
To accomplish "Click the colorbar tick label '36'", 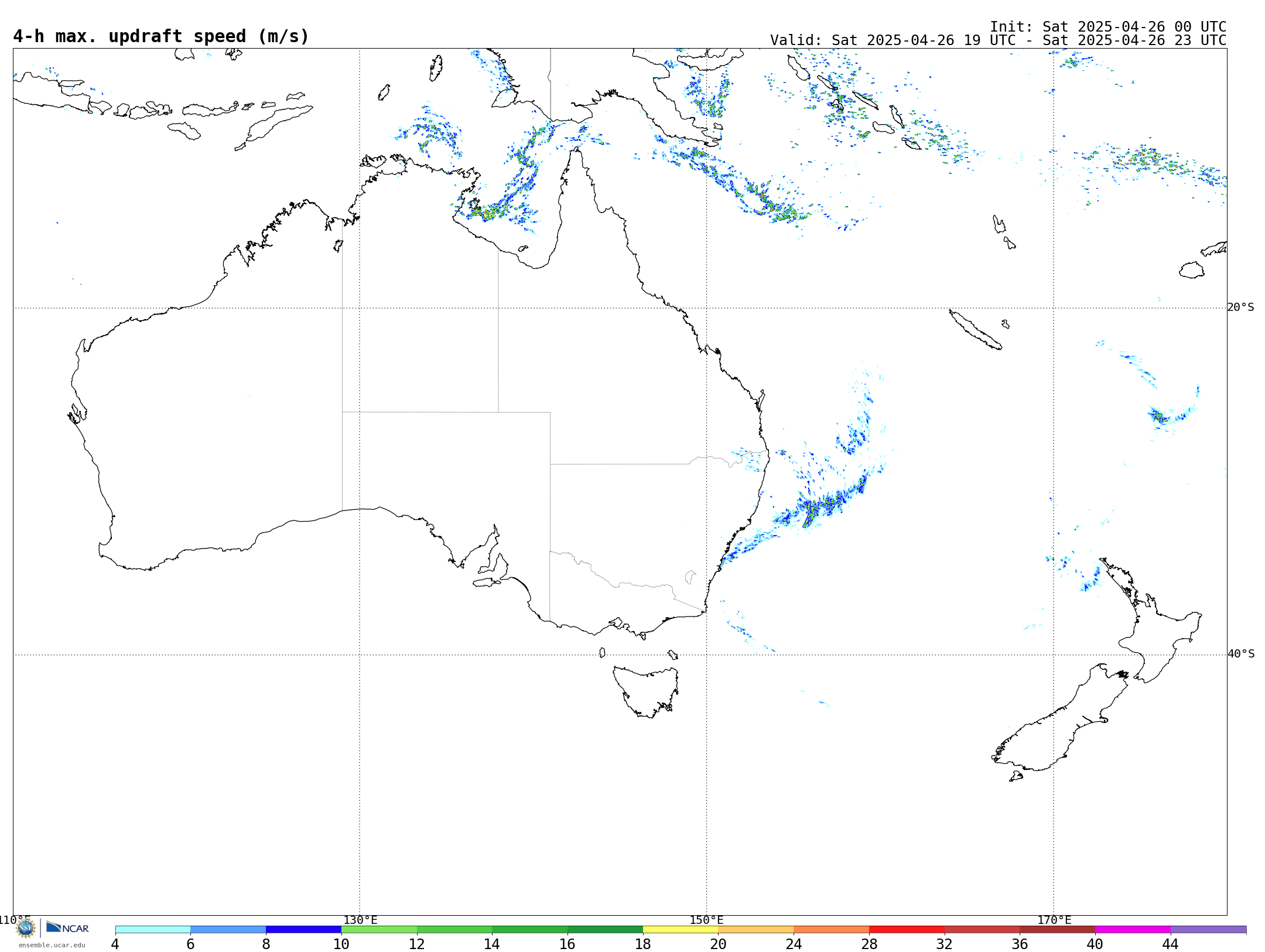I will 1020,944.
